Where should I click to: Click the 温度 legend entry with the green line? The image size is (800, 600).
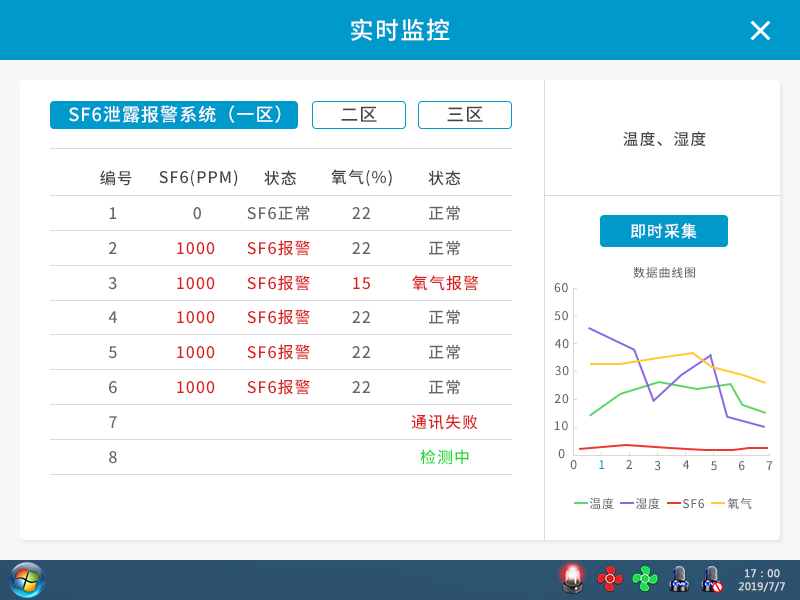coord(594,504)
